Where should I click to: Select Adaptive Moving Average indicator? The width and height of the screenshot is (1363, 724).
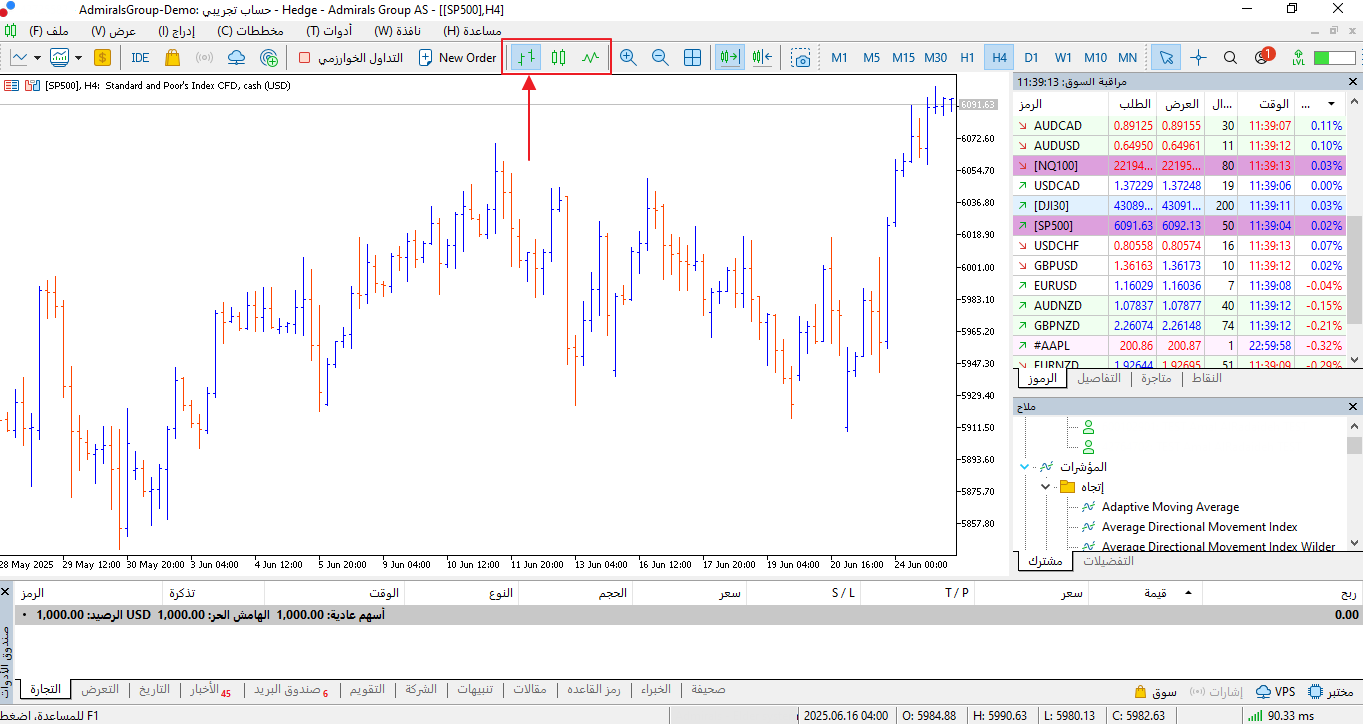coord(1170,507)
